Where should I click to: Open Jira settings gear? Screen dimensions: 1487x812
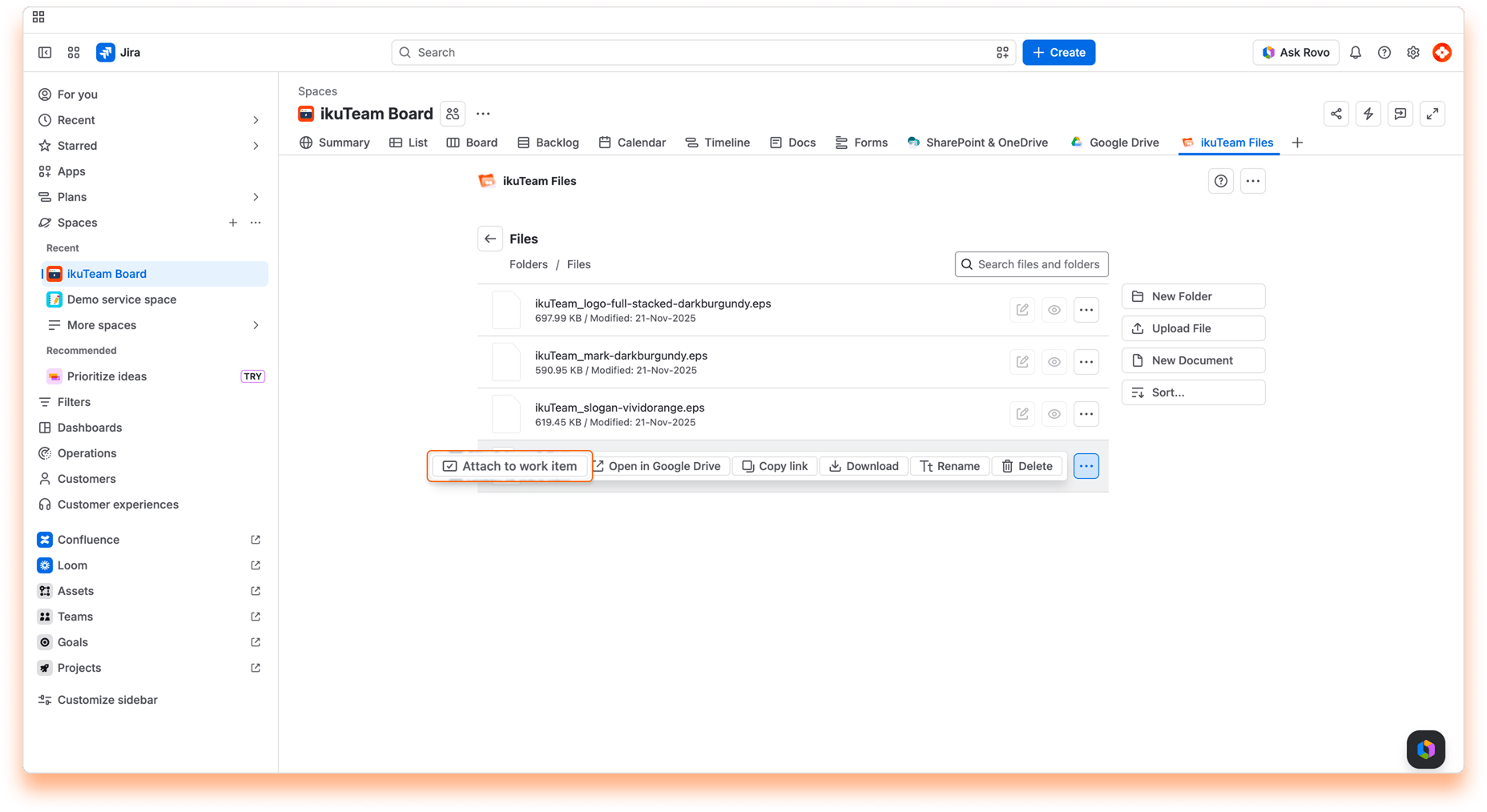[1413, 52]
